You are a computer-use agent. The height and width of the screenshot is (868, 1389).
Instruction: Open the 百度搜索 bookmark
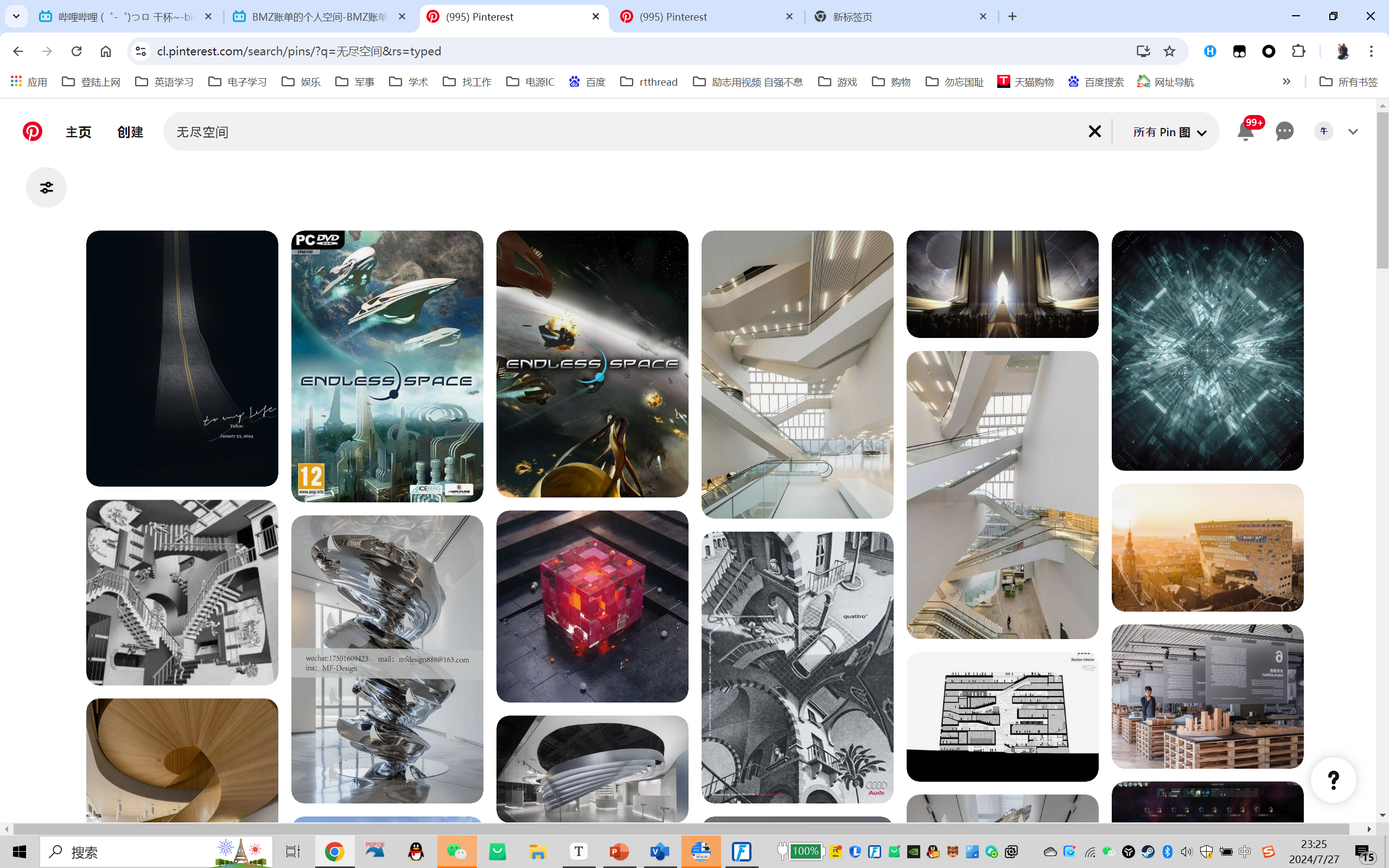point(1095,81)
